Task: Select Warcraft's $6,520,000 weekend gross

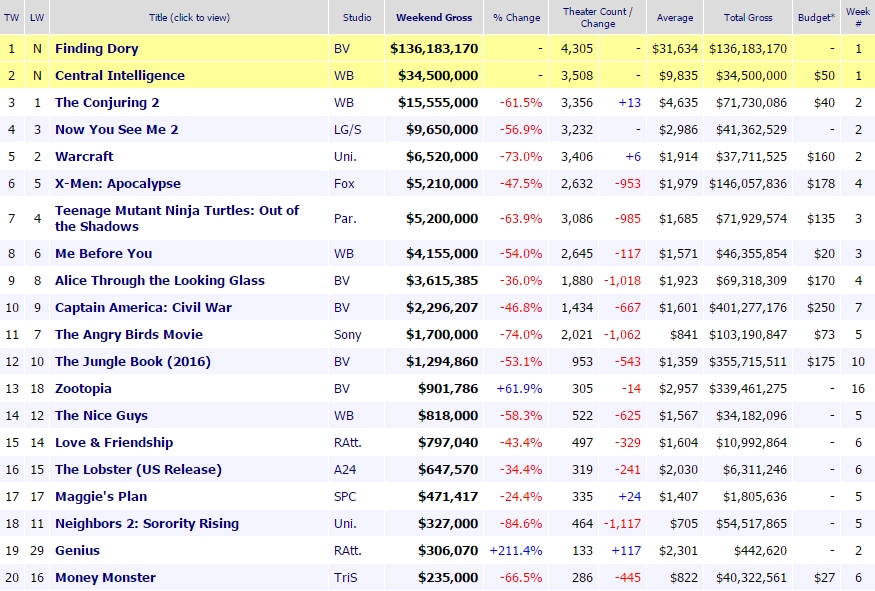Action: click(442, 156)
